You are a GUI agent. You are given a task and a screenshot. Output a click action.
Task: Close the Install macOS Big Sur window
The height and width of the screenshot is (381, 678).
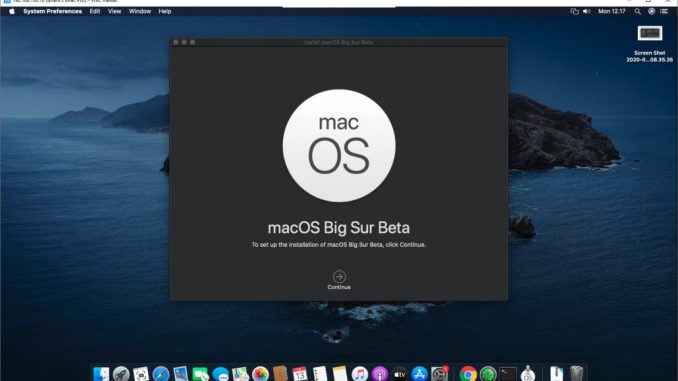pyautogui.click(x=176, y=42)
